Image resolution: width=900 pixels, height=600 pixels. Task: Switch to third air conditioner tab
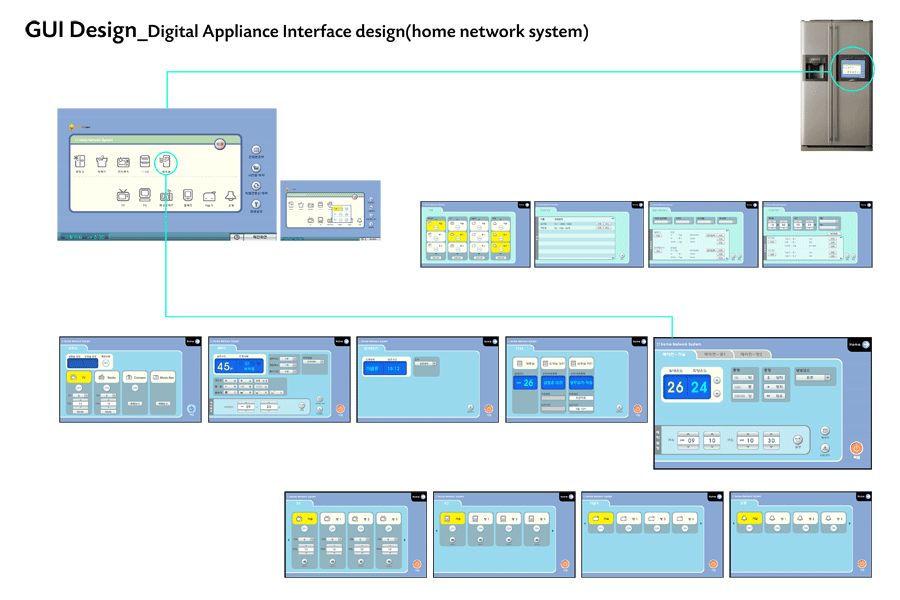(752, 354)
